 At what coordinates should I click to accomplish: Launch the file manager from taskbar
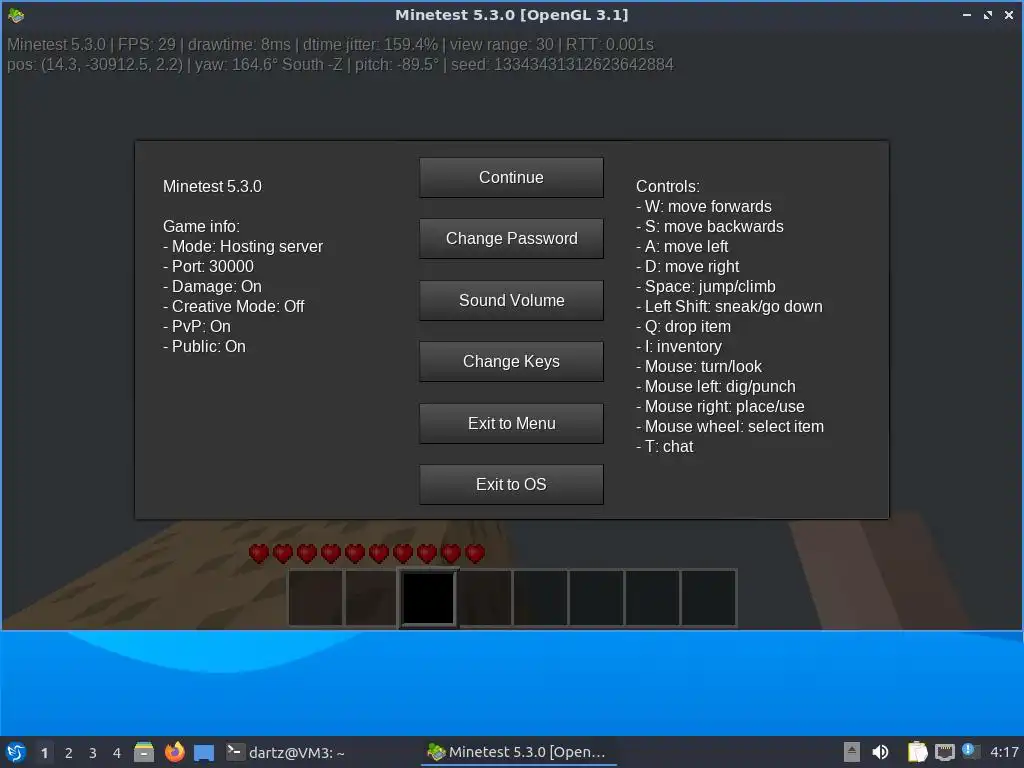point(144,752)
